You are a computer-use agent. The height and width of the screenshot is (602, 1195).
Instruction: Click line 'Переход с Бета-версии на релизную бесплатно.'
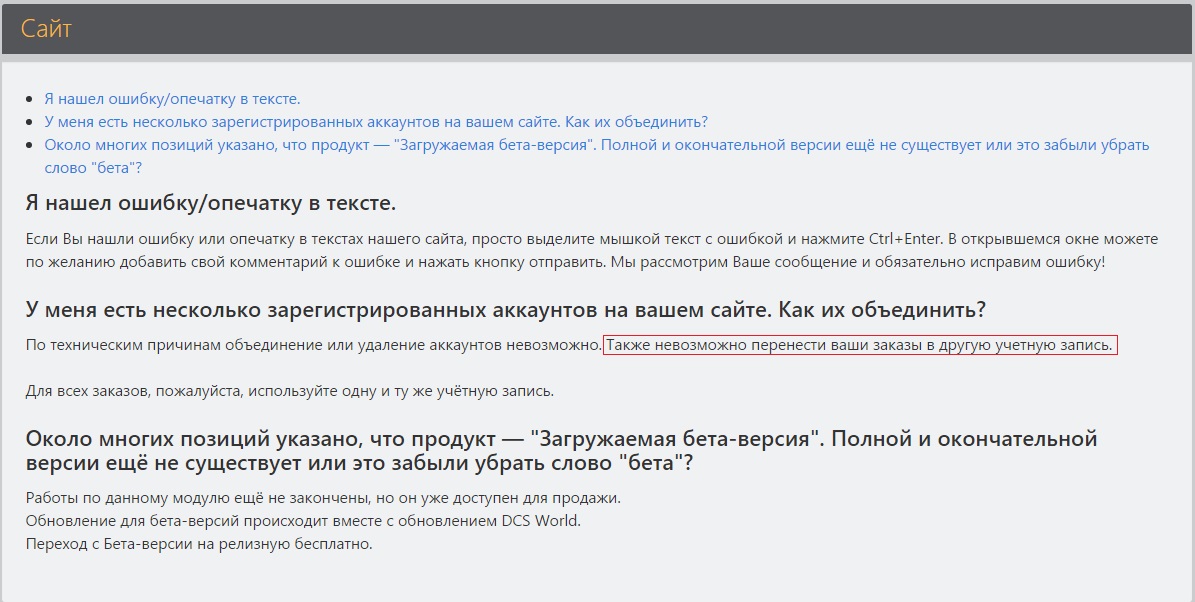tap(199, 544)
